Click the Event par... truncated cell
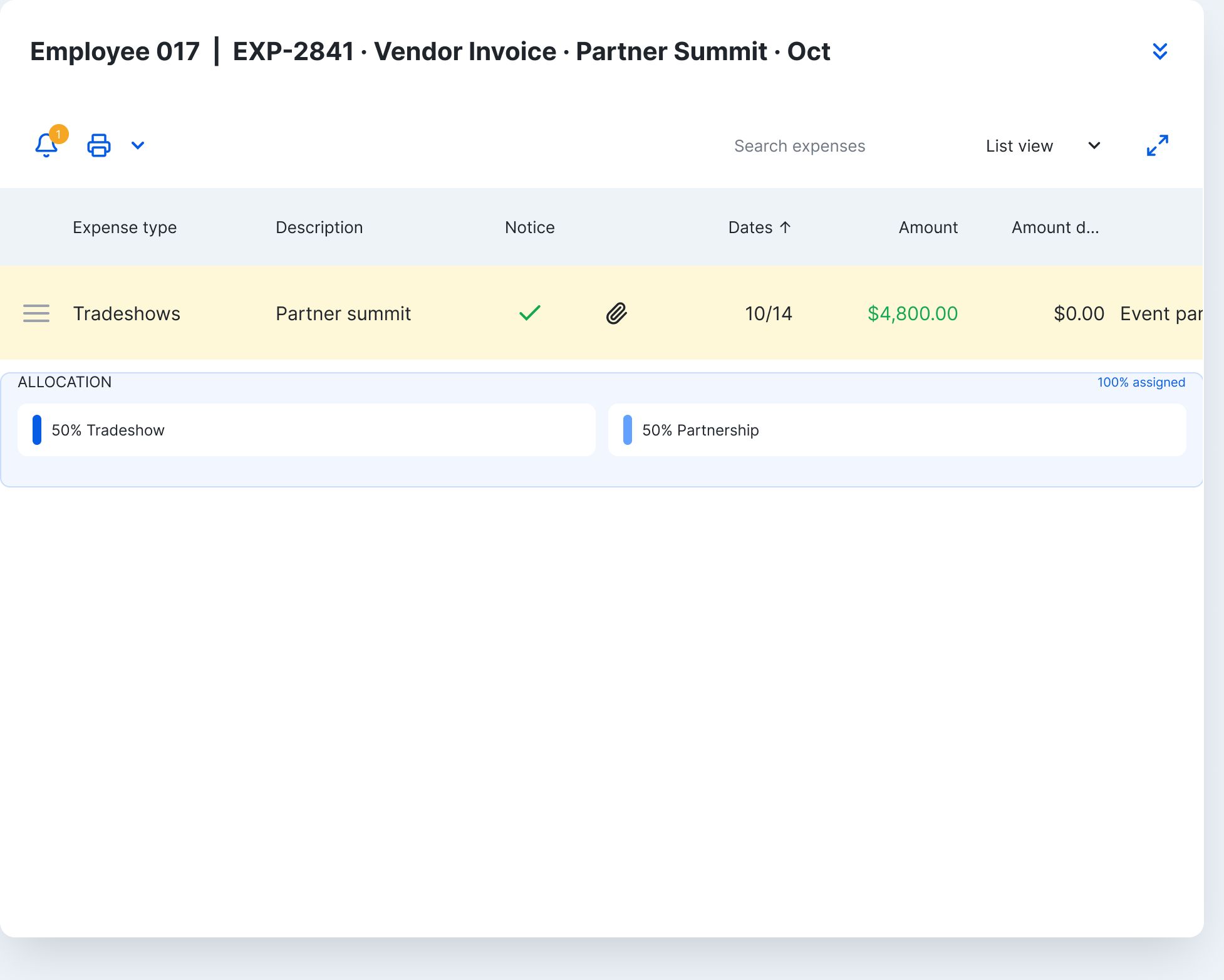This screenshot has width=1224, height=980. [1161, 313]
